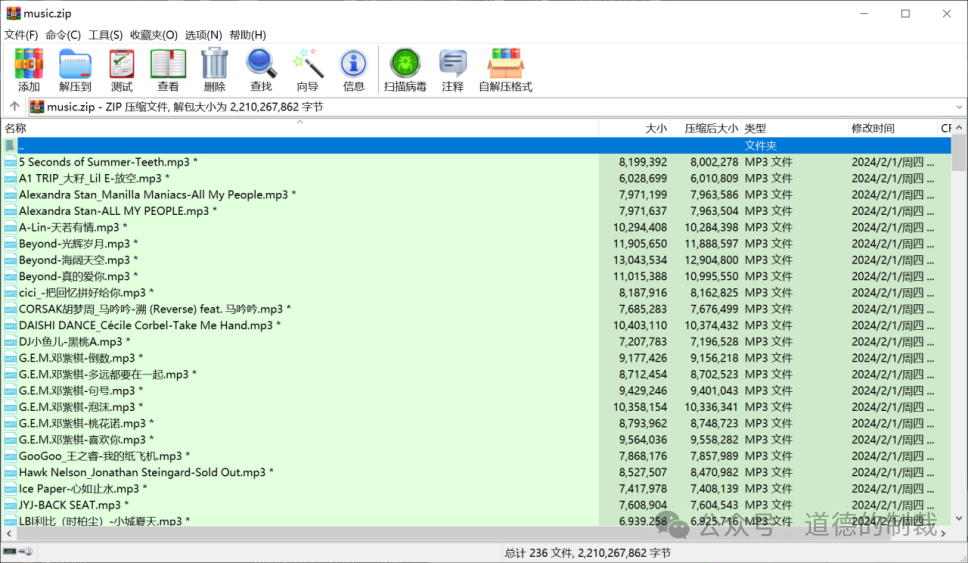Click status bar total 总计 236 文件
The width and height of the screenshot is (968, 563).
click(538, 553)
